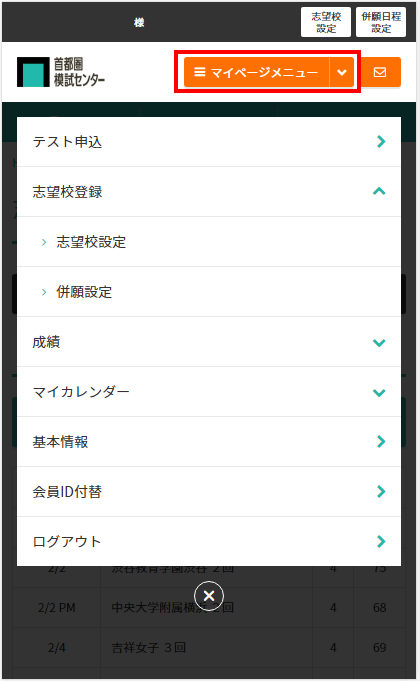Screen dimensions: 420x681
Task: Select ログアウト menu entry
Action: point(208,542)
